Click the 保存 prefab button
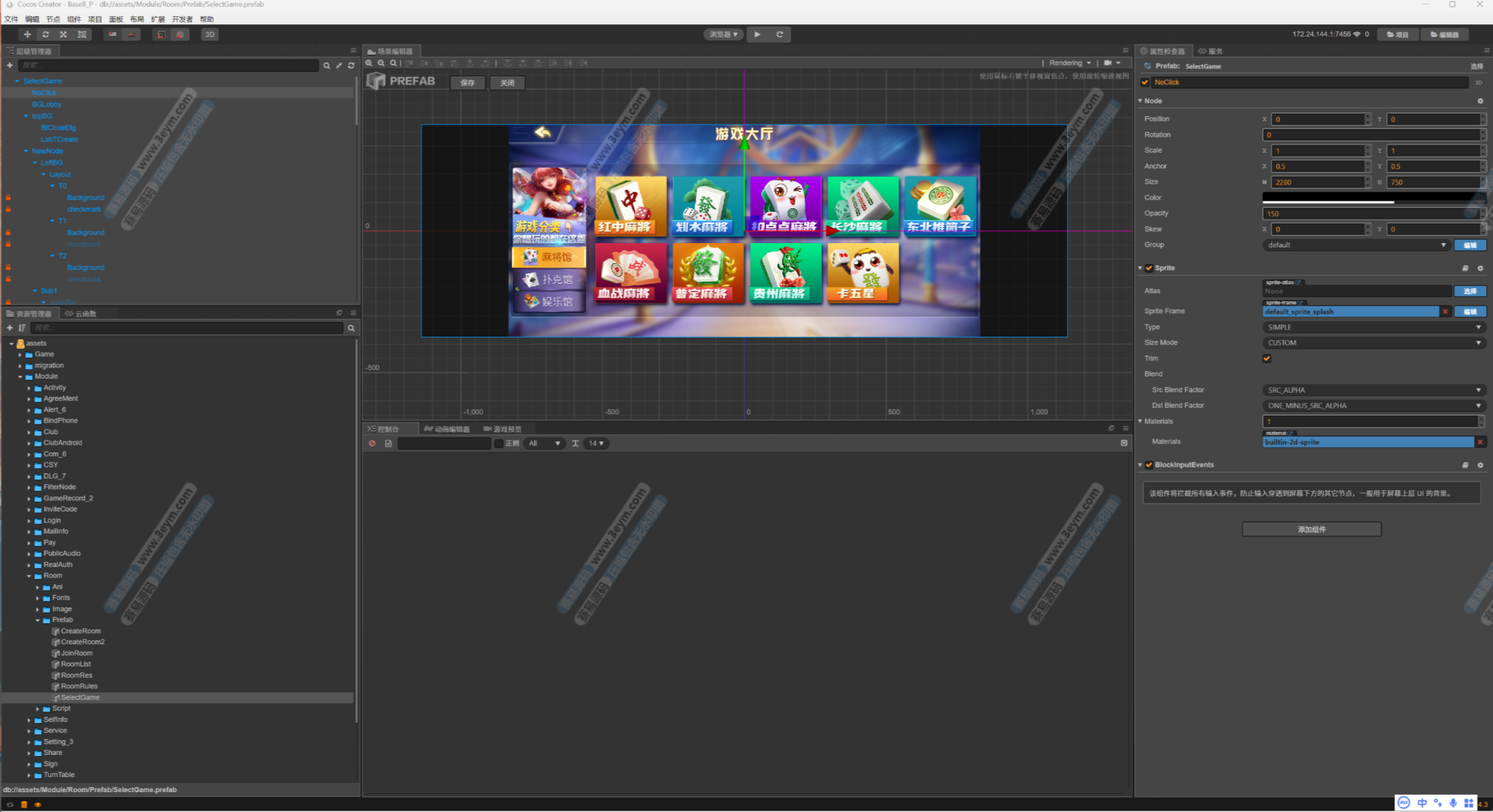 tap(467, 83)
